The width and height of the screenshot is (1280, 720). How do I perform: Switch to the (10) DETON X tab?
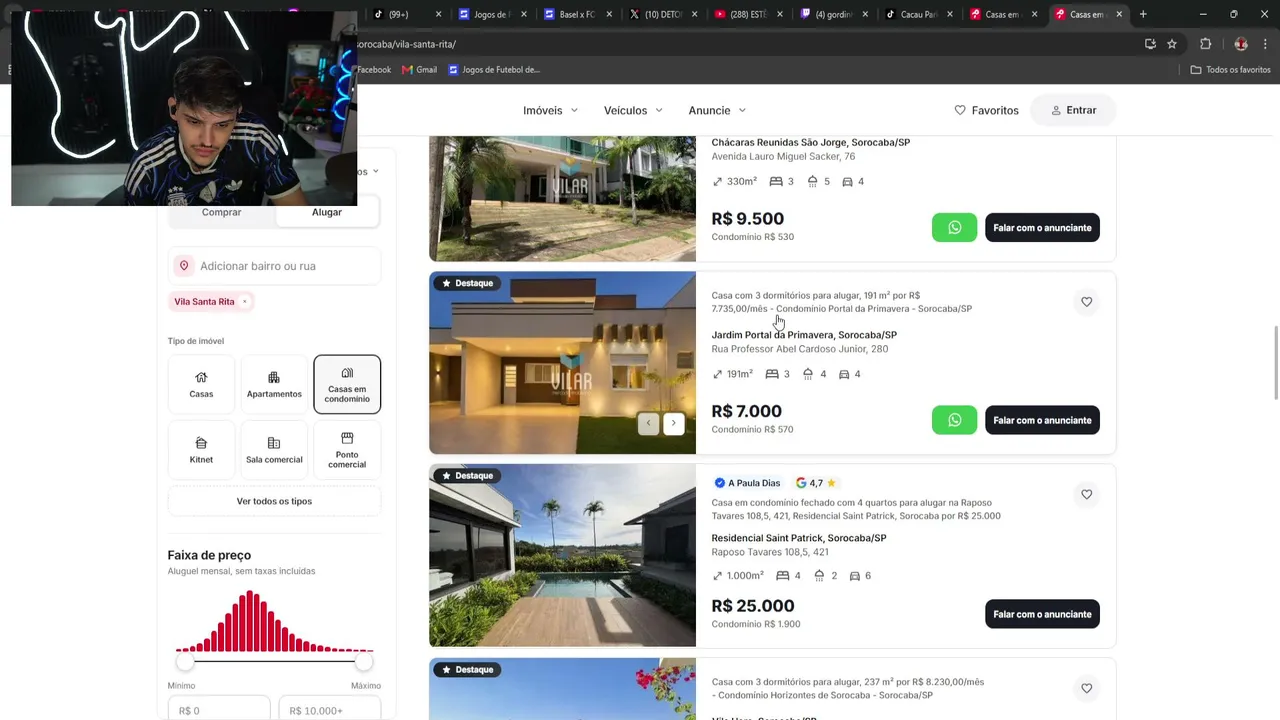coord(664,14)
